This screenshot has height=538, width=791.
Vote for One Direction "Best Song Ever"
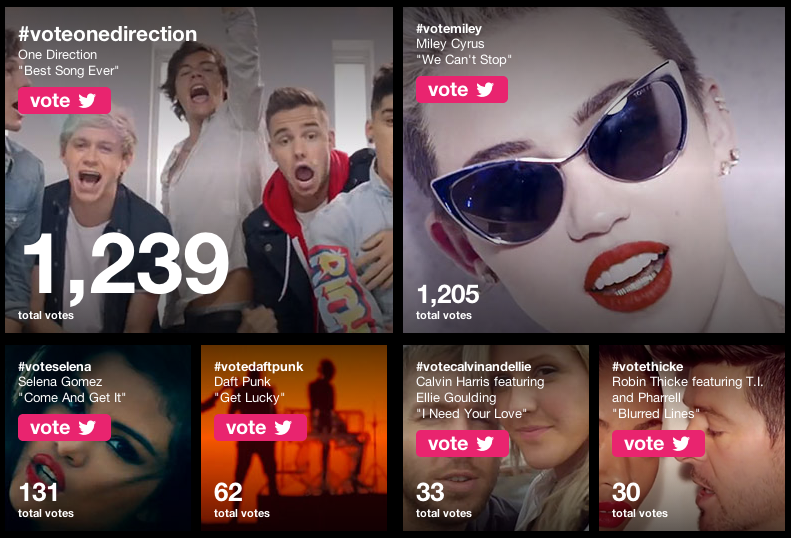coord(65,100)
